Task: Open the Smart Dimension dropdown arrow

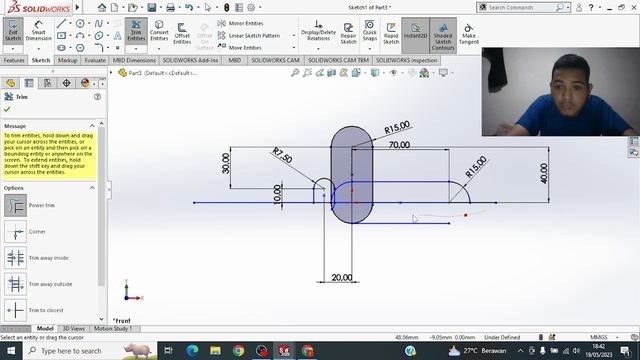Action: coord(38,49)
